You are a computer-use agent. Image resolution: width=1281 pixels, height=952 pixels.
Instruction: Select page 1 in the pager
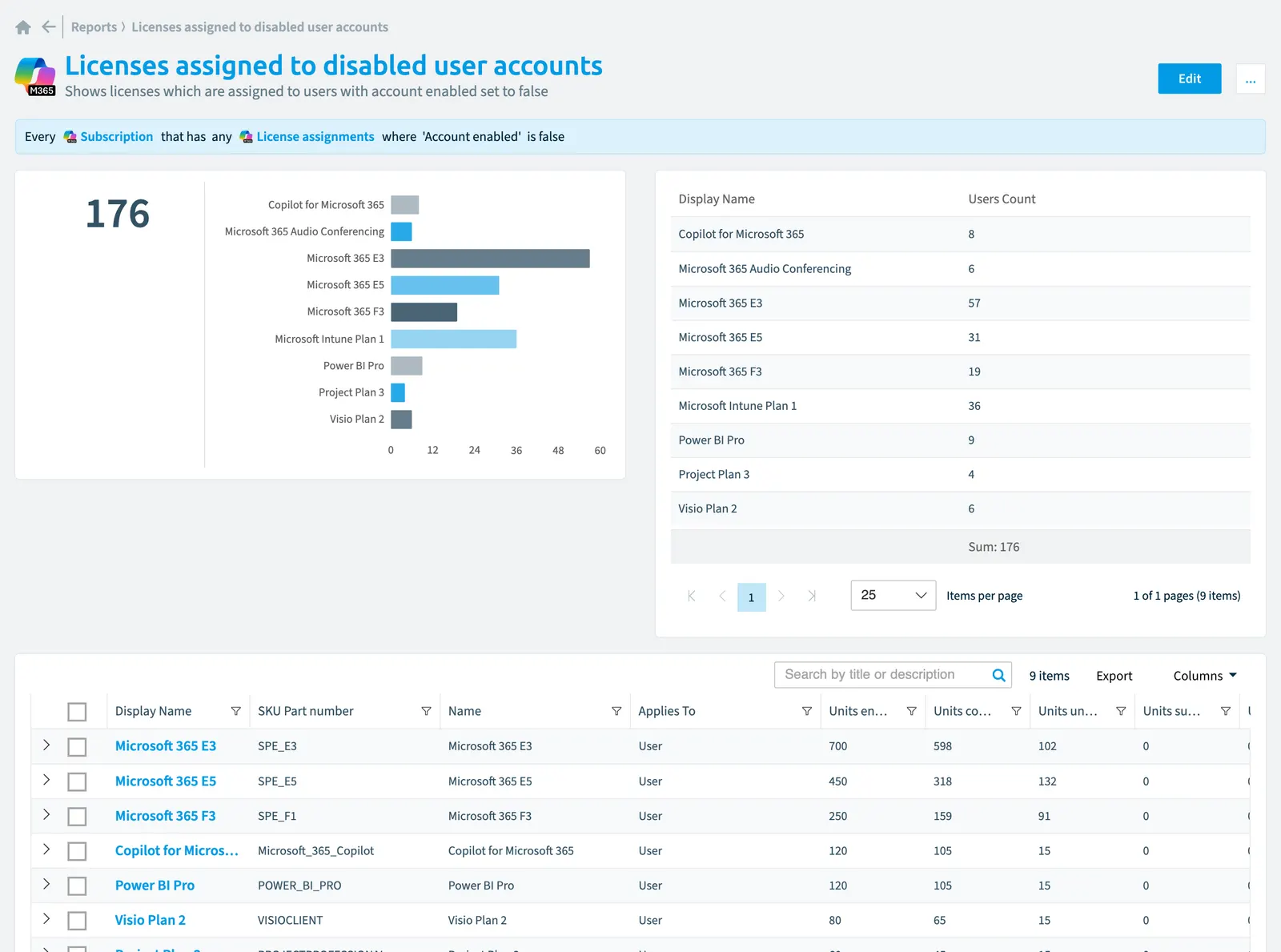click(x=751, y=597)
